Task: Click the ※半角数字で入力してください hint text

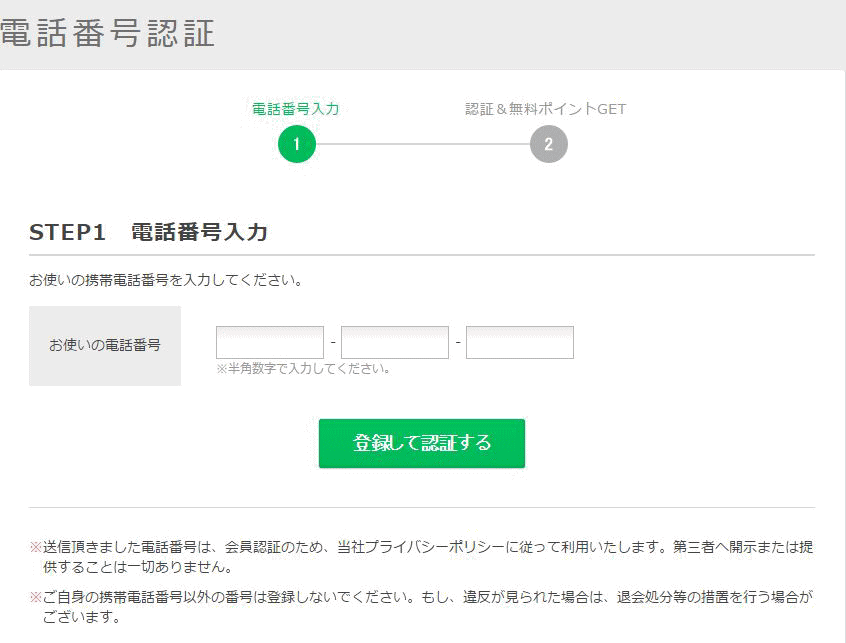Action: 303,369
